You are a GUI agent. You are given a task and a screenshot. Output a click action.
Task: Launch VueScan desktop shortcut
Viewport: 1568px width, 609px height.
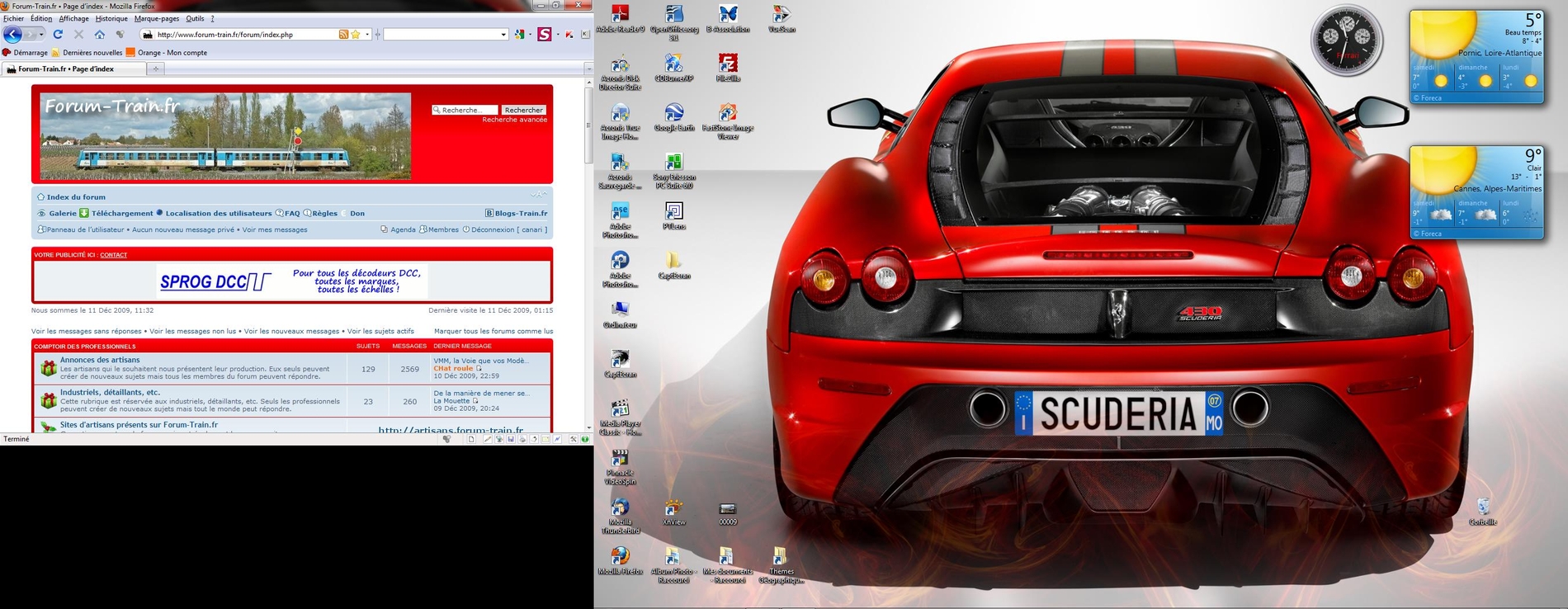coord(782,19)
